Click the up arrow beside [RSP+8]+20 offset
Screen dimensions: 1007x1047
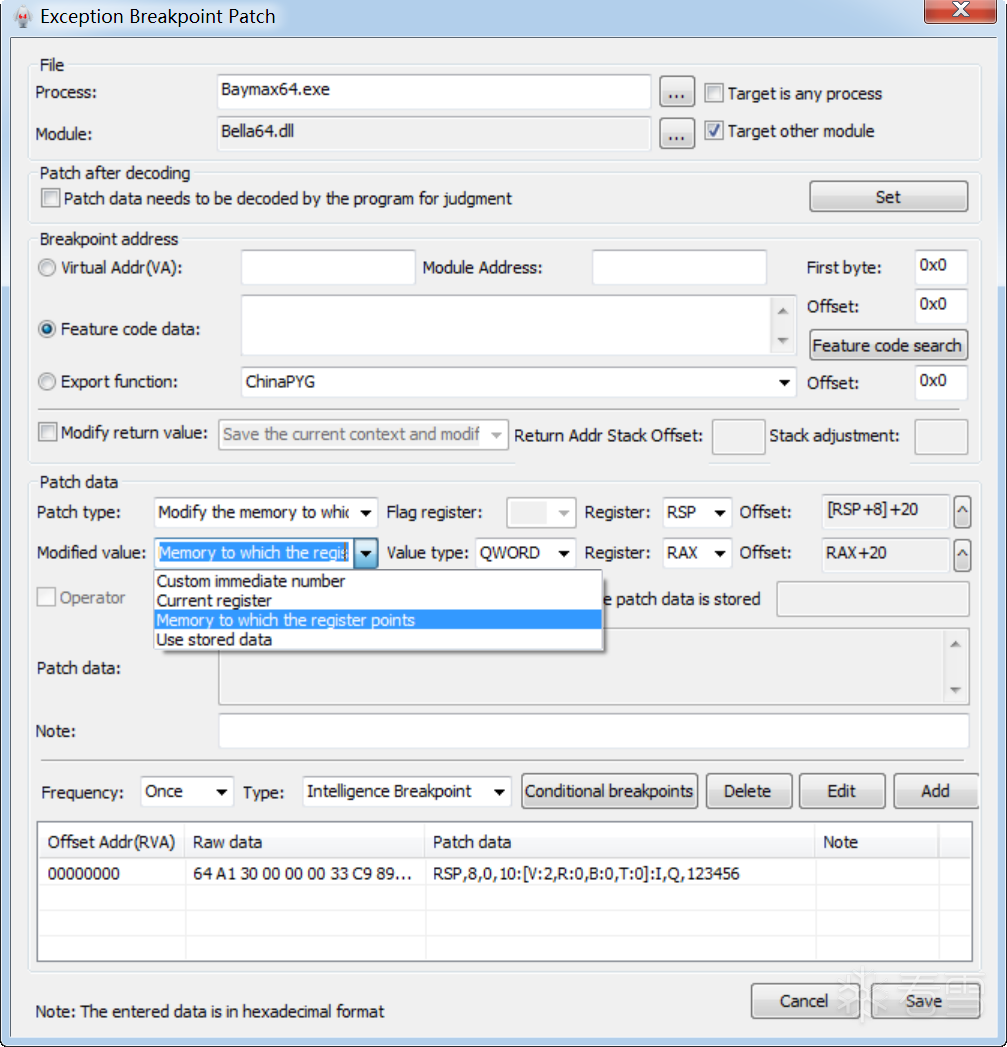pyautogui.click(x=962, y=512)
